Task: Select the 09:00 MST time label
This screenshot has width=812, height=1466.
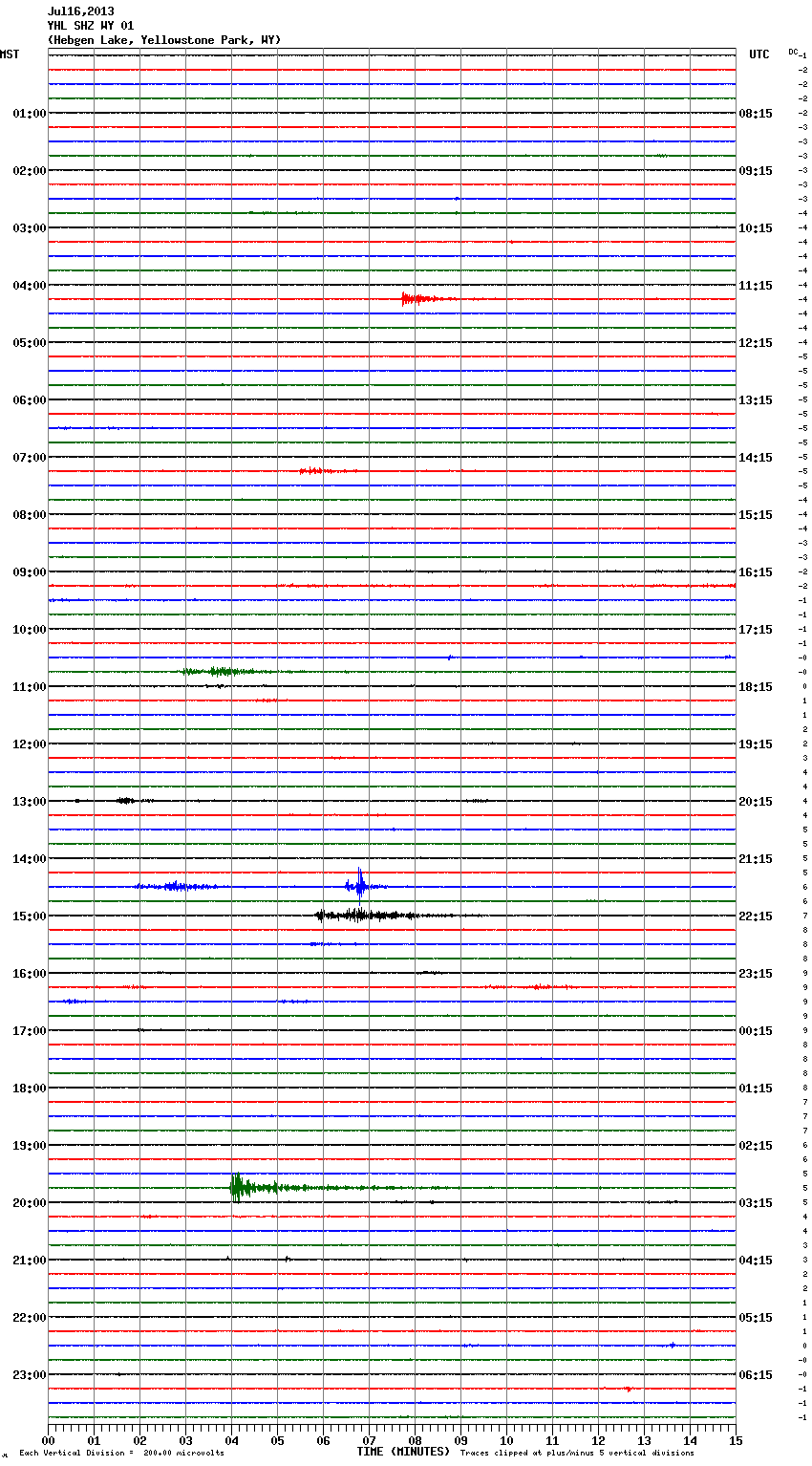Action: pos(30,572)
